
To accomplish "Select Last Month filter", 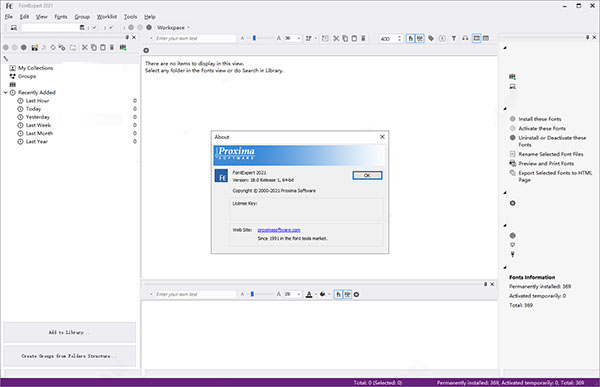I will click(39, 133).
